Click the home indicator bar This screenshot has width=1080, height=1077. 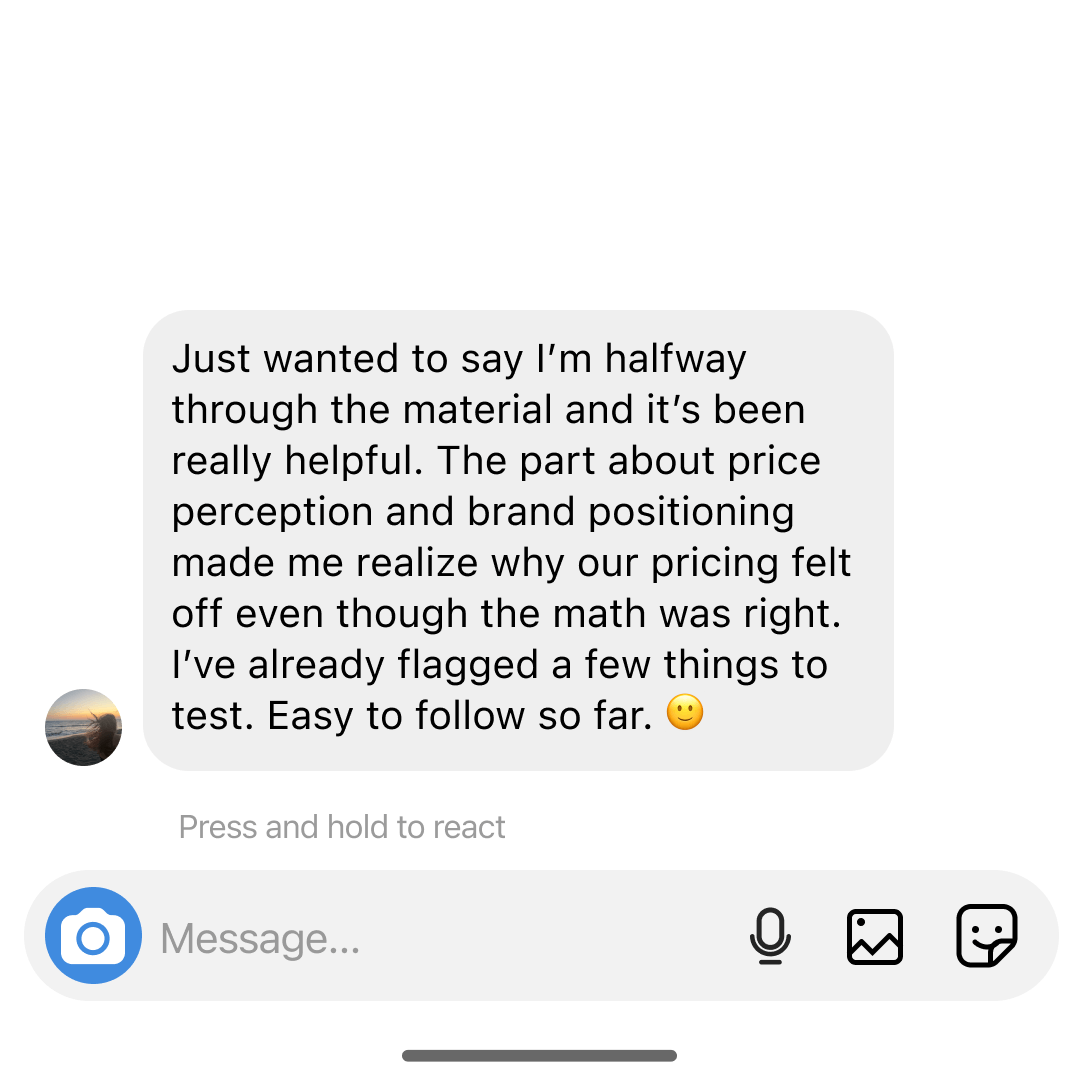540,1055
